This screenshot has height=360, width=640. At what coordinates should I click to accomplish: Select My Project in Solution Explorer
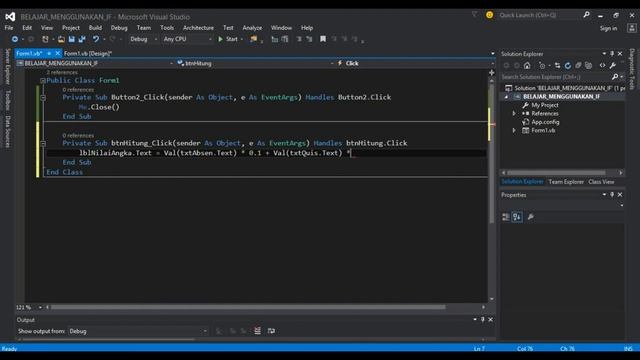point(544,105)
